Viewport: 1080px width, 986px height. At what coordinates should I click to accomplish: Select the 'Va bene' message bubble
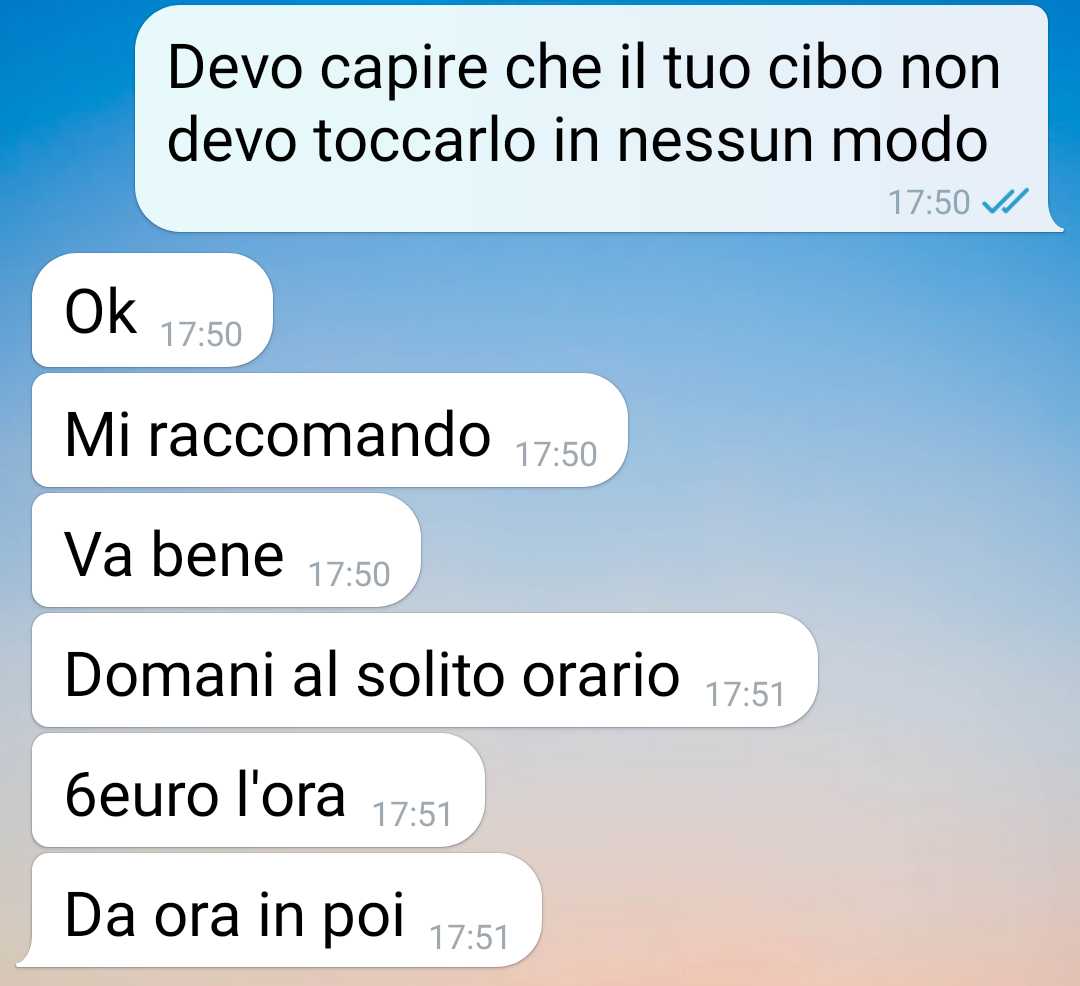pyautogui.click(x=226, y=550)
